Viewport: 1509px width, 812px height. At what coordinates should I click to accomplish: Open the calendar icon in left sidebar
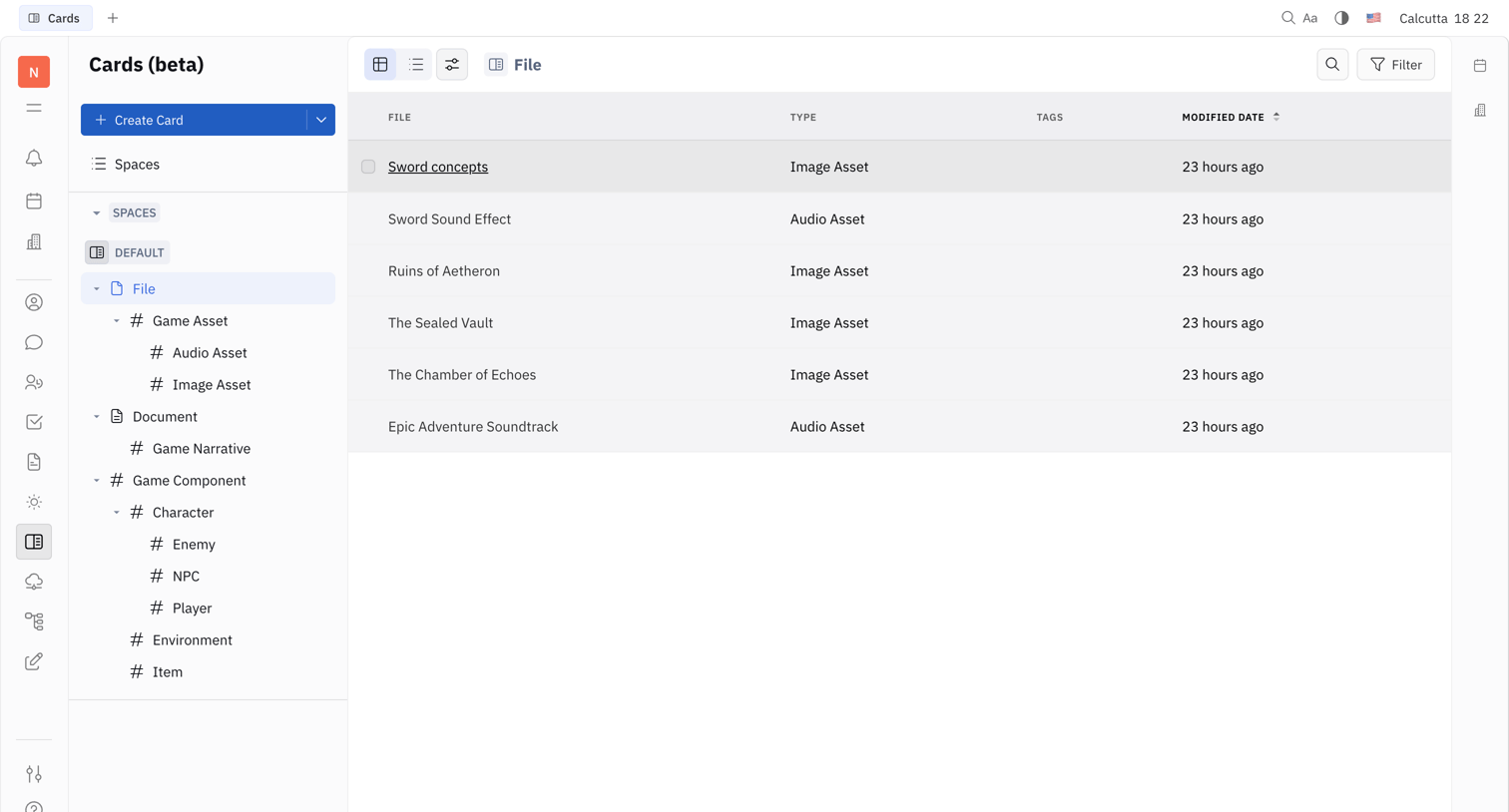34,201
